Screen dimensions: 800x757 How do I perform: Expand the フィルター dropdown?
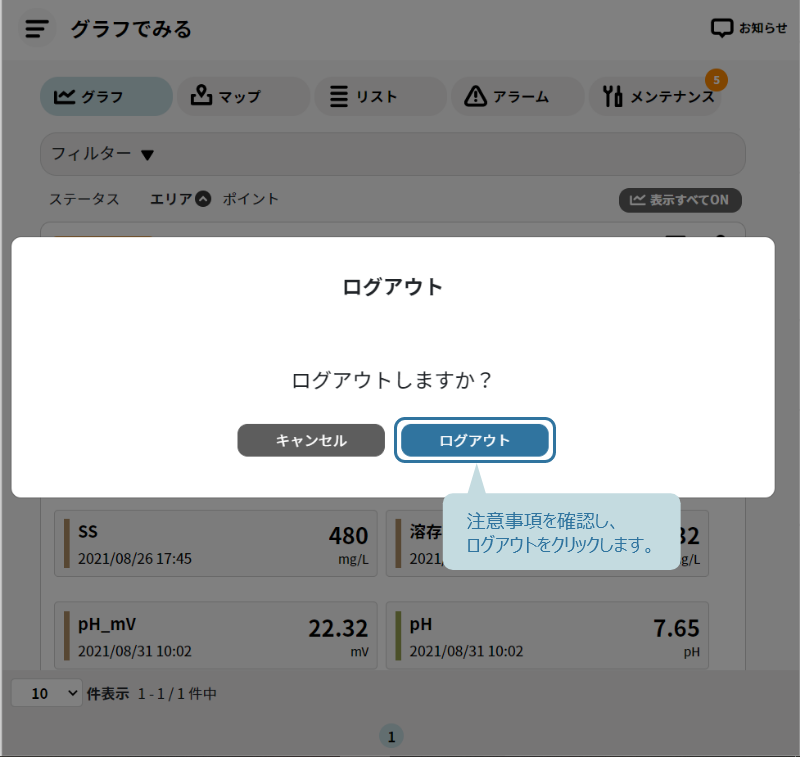[x=392, y=154]
